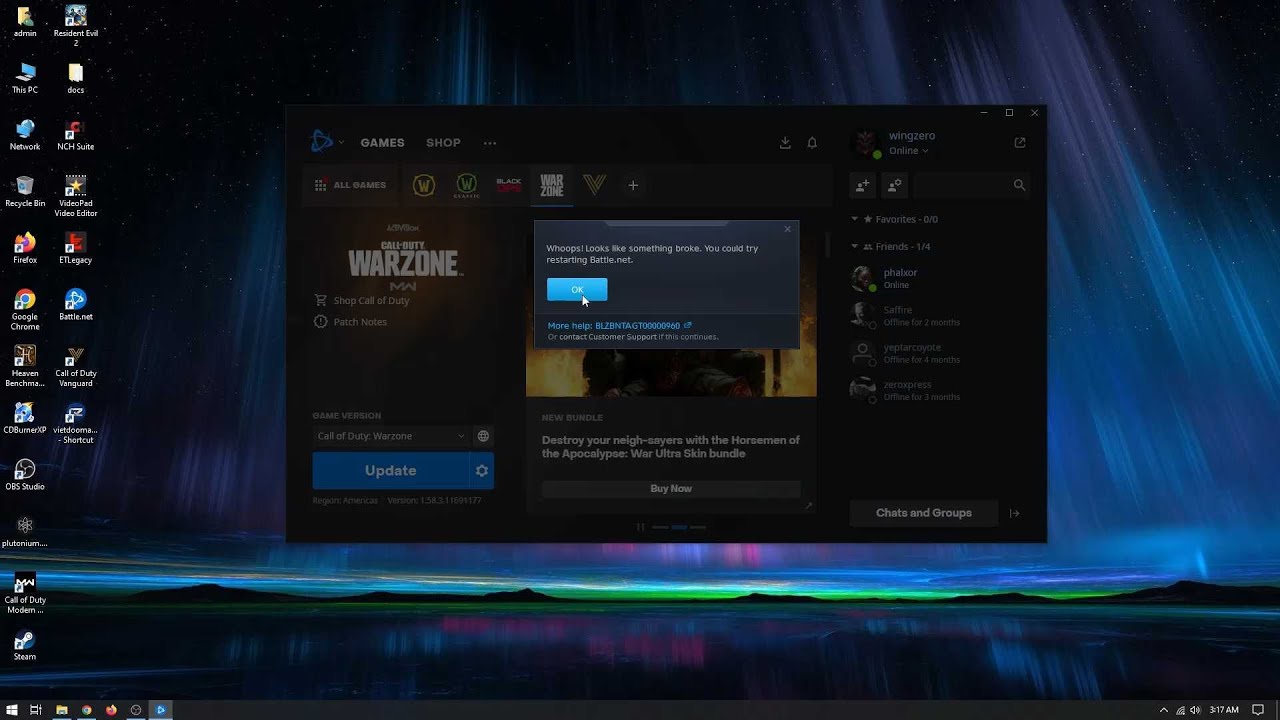
Task: Click the Add Friend icon
Action: pyautogui.click(x=863, y=185)
